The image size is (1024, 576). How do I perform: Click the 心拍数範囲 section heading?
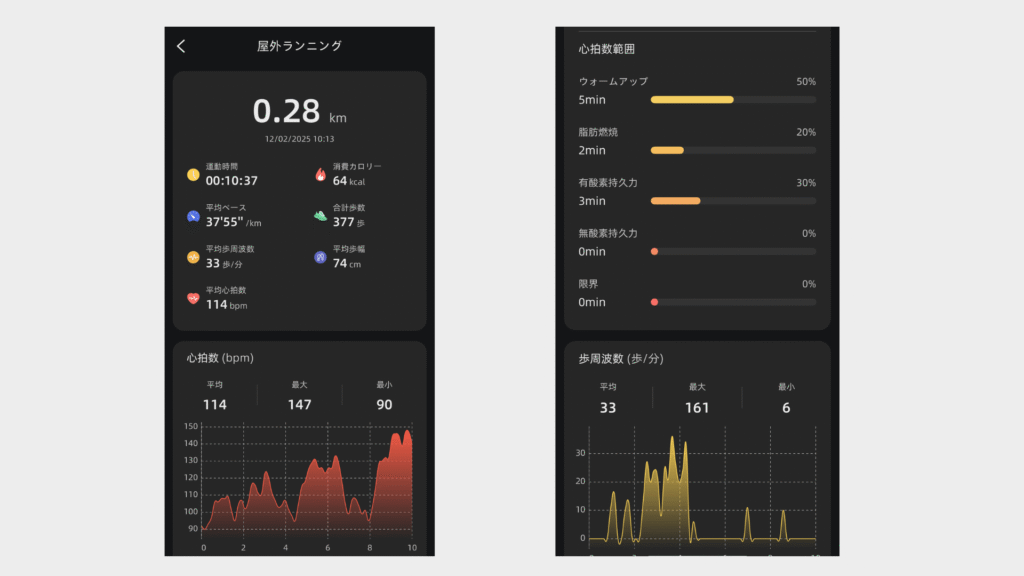click(x=606, y=48)
